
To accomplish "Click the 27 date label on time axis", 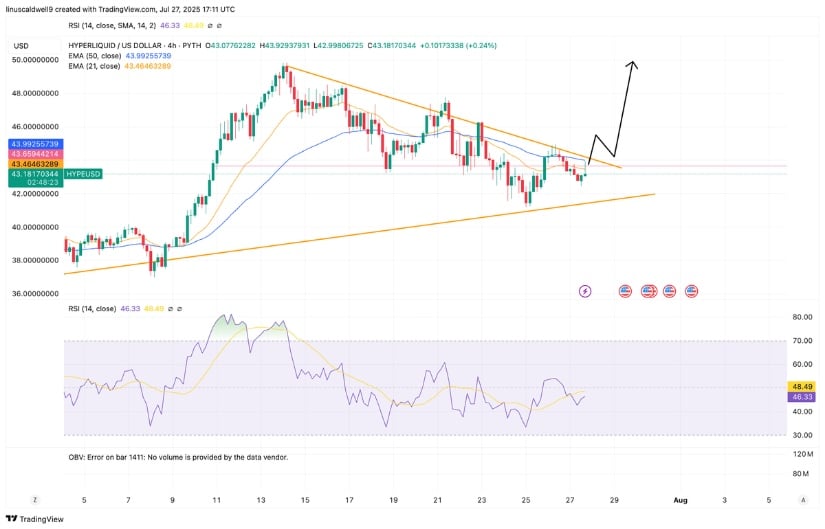I will [570, 500].
